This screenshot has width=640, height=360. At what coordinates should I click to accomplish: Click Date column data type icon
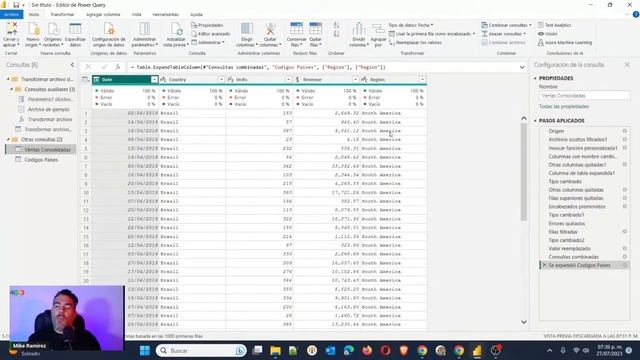pyautogui.click(x=97, y=80)
